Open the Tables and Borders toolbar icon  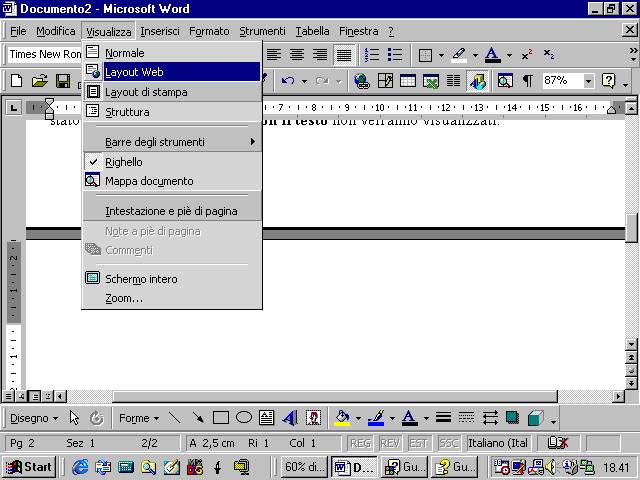385,81
